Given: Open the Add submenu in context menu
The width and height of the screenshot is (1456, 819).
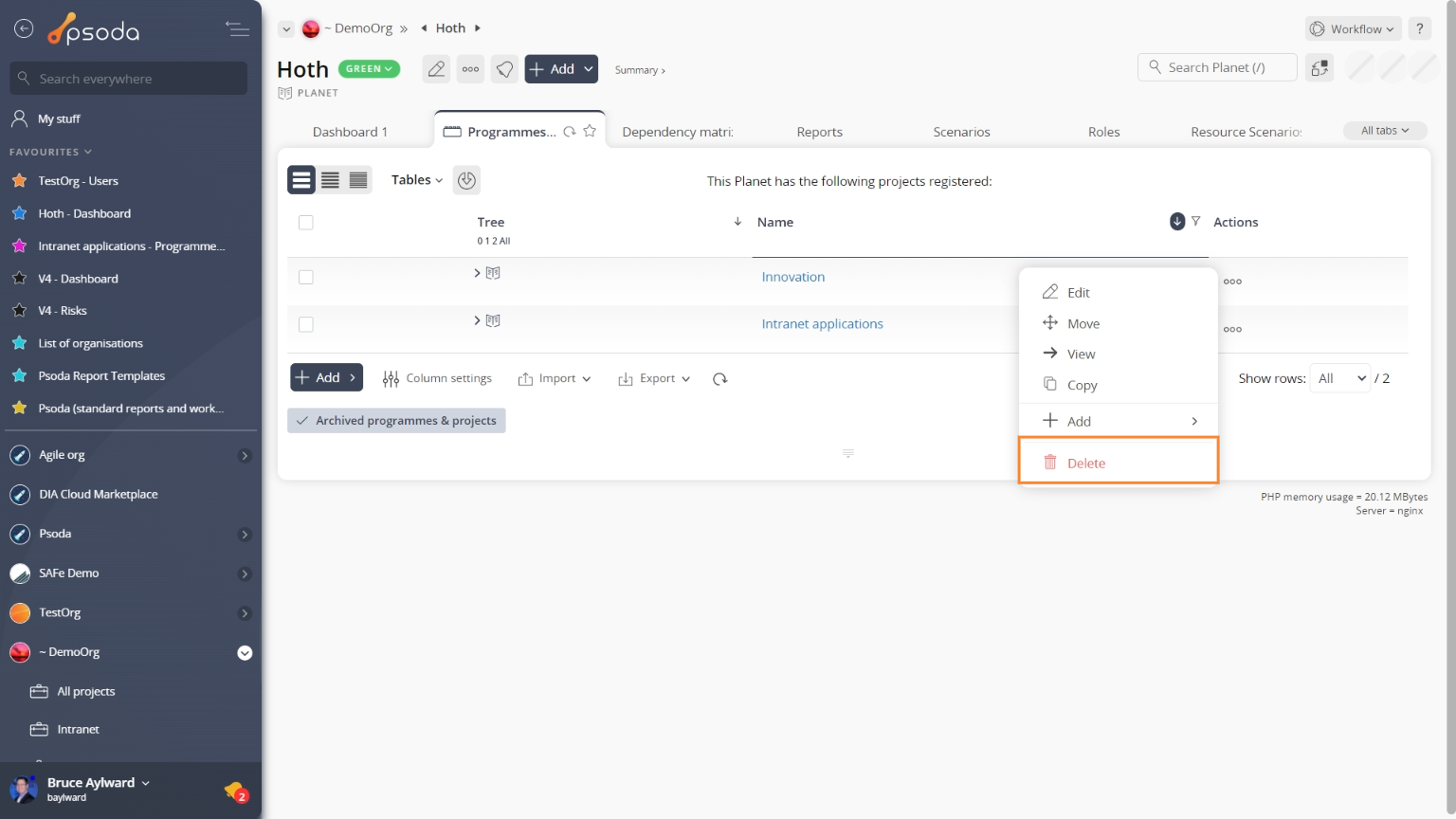Looking at the screenshot, I should (1118, 421).
